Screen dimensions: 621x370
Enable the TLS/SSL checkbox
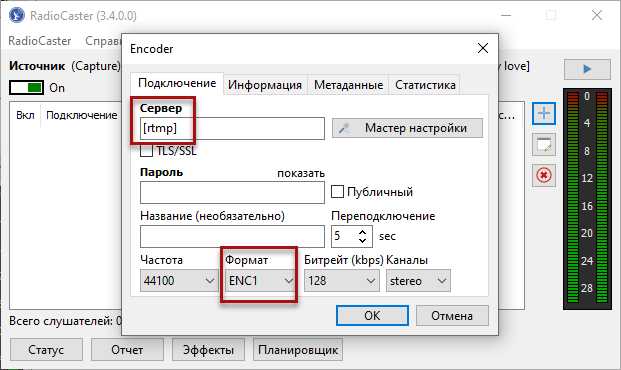click(147, 151)
